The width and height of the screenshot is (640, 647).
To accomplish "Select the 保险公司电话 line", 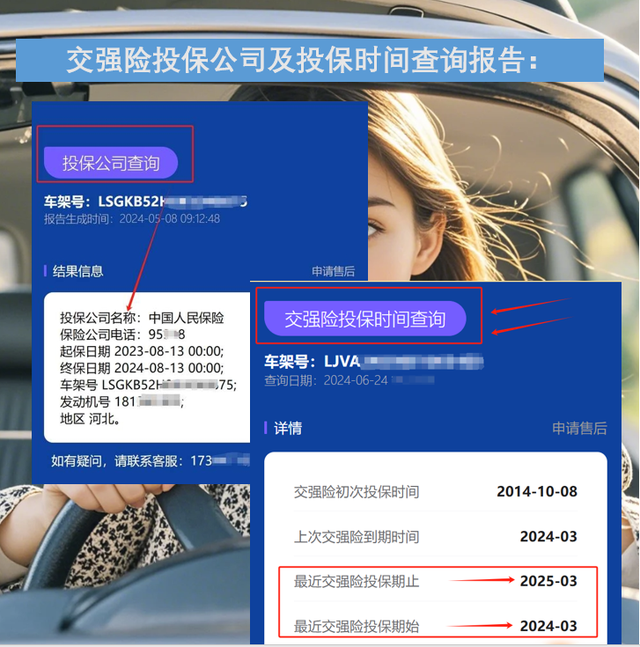I will (x=123, y=334).
